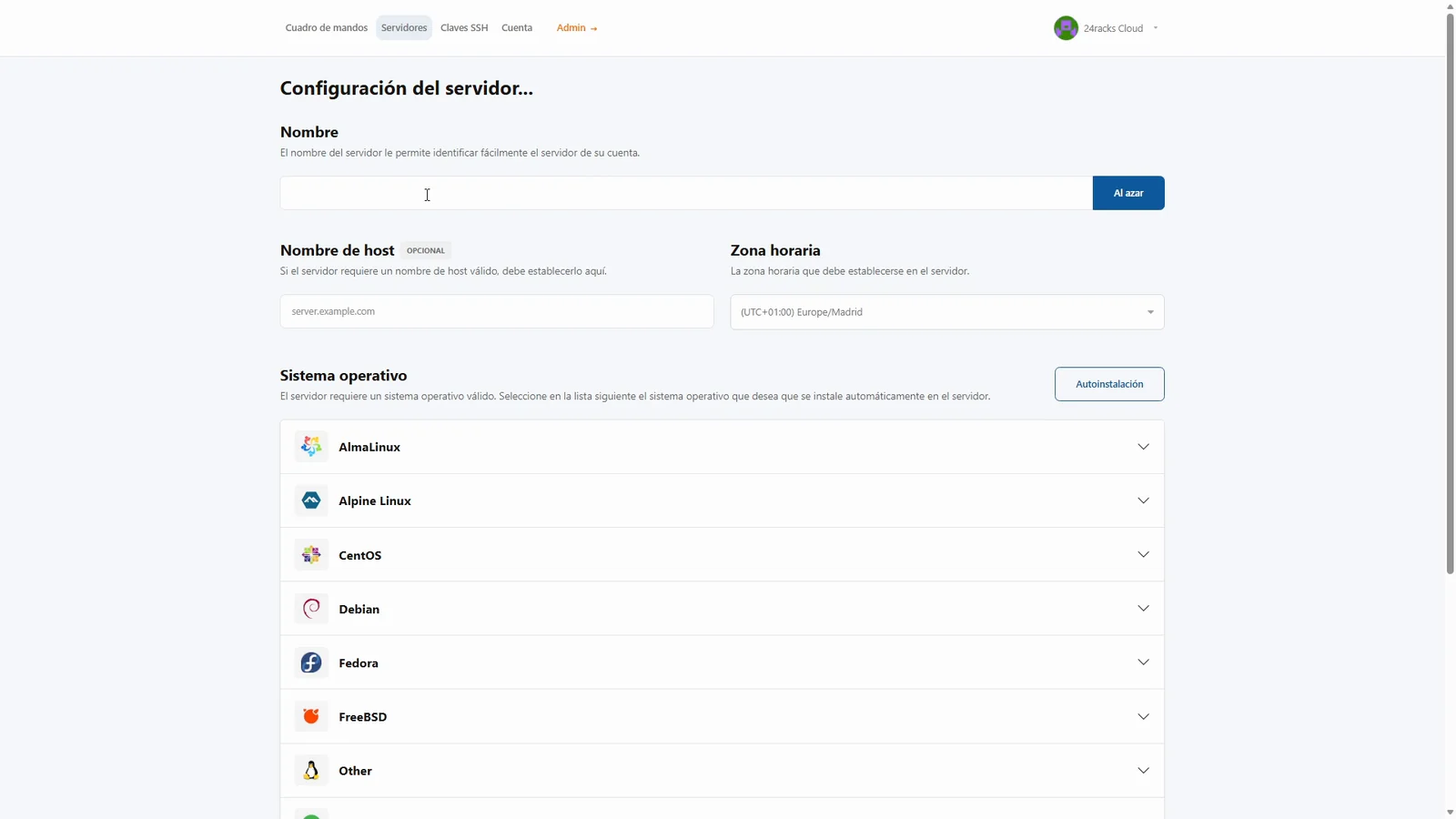1456x819 pixels.
Task: Focus the Nombre input field
Action: click(686, 193)
